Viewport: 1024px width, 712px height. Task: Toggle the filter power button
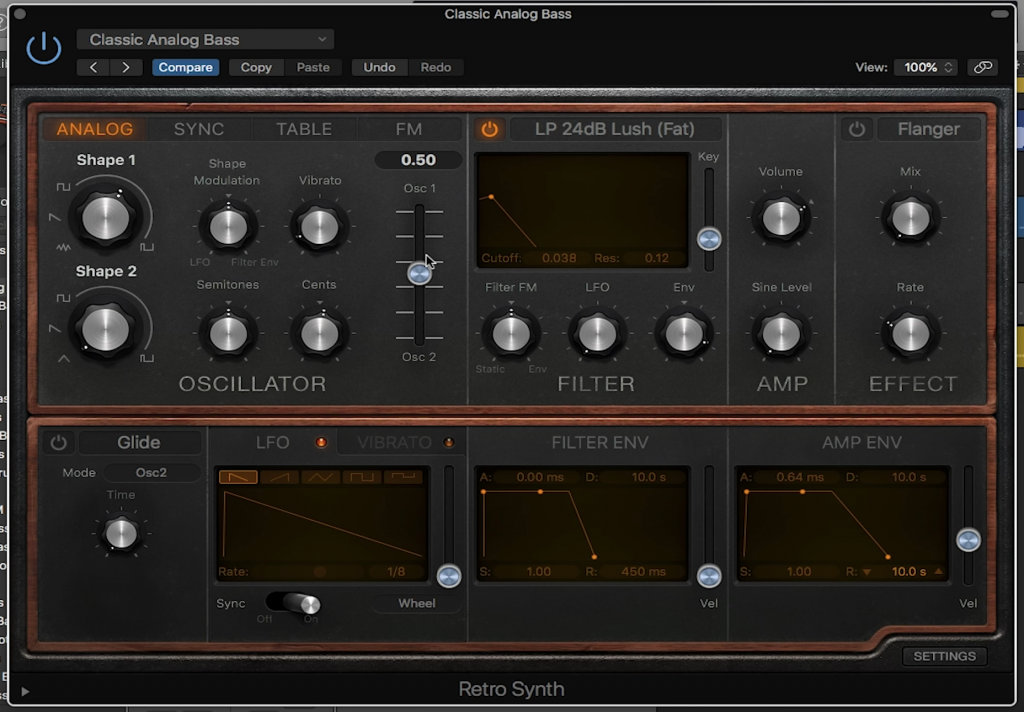click(x=490, y=129)
